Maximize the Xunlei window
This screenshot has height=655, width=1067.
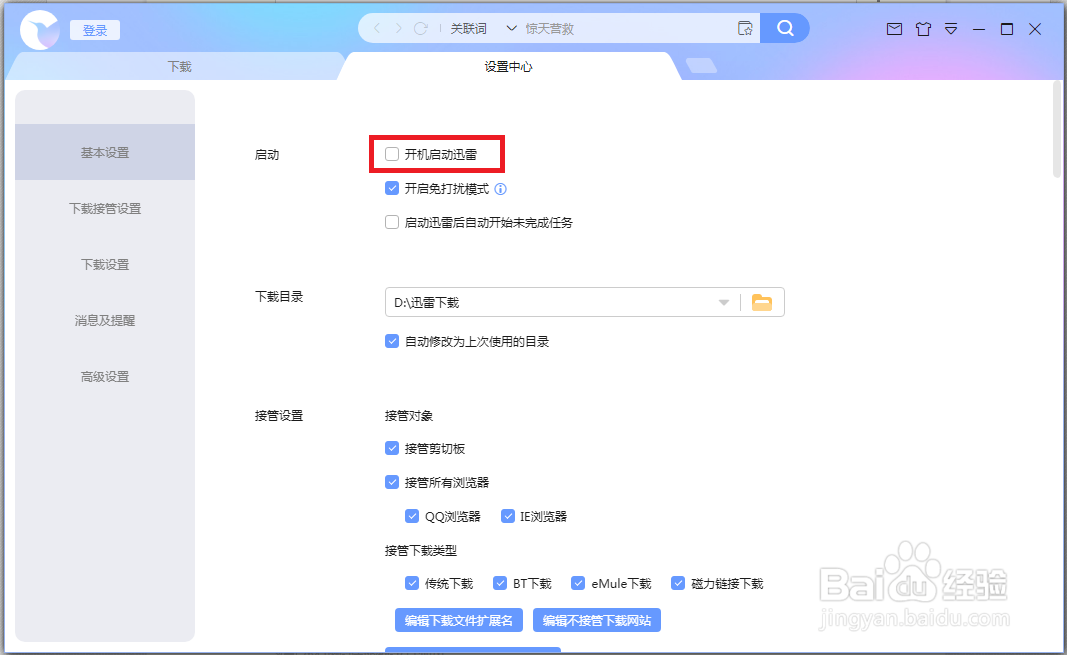point(1007,29)
